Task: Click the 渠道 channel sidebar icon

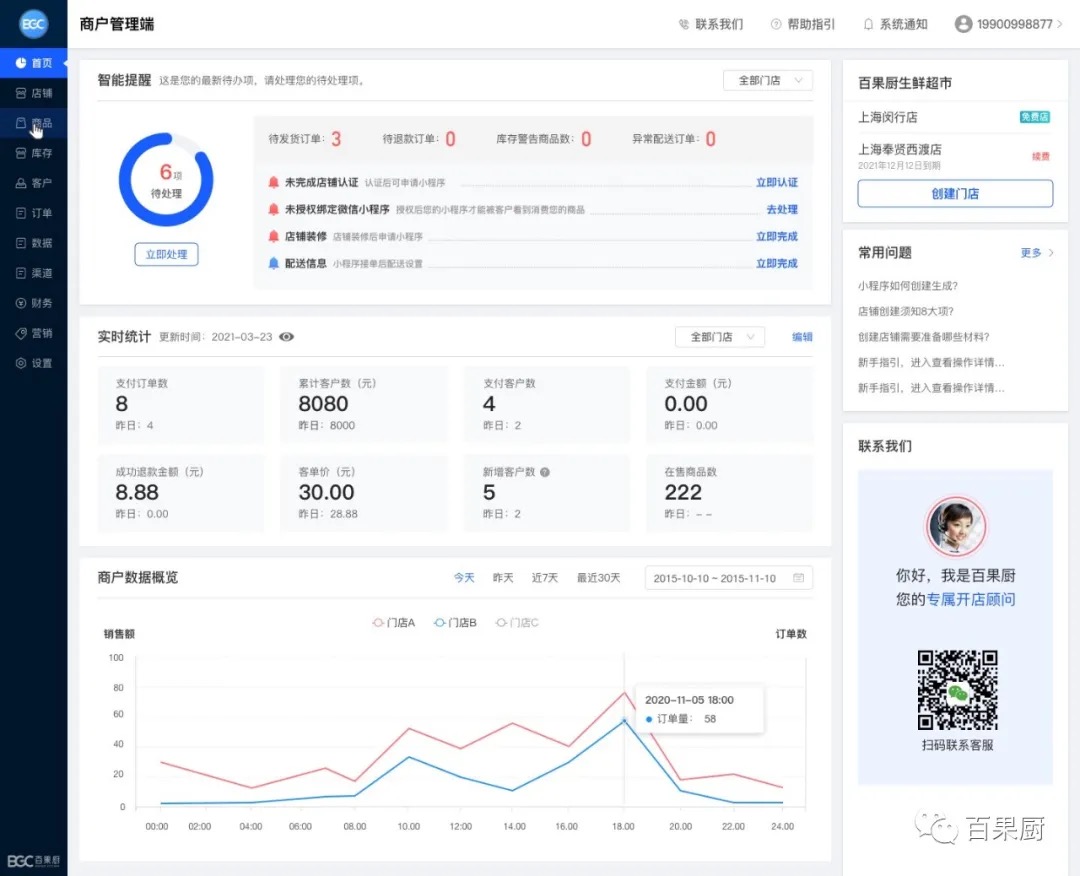Action: (21, 273)
